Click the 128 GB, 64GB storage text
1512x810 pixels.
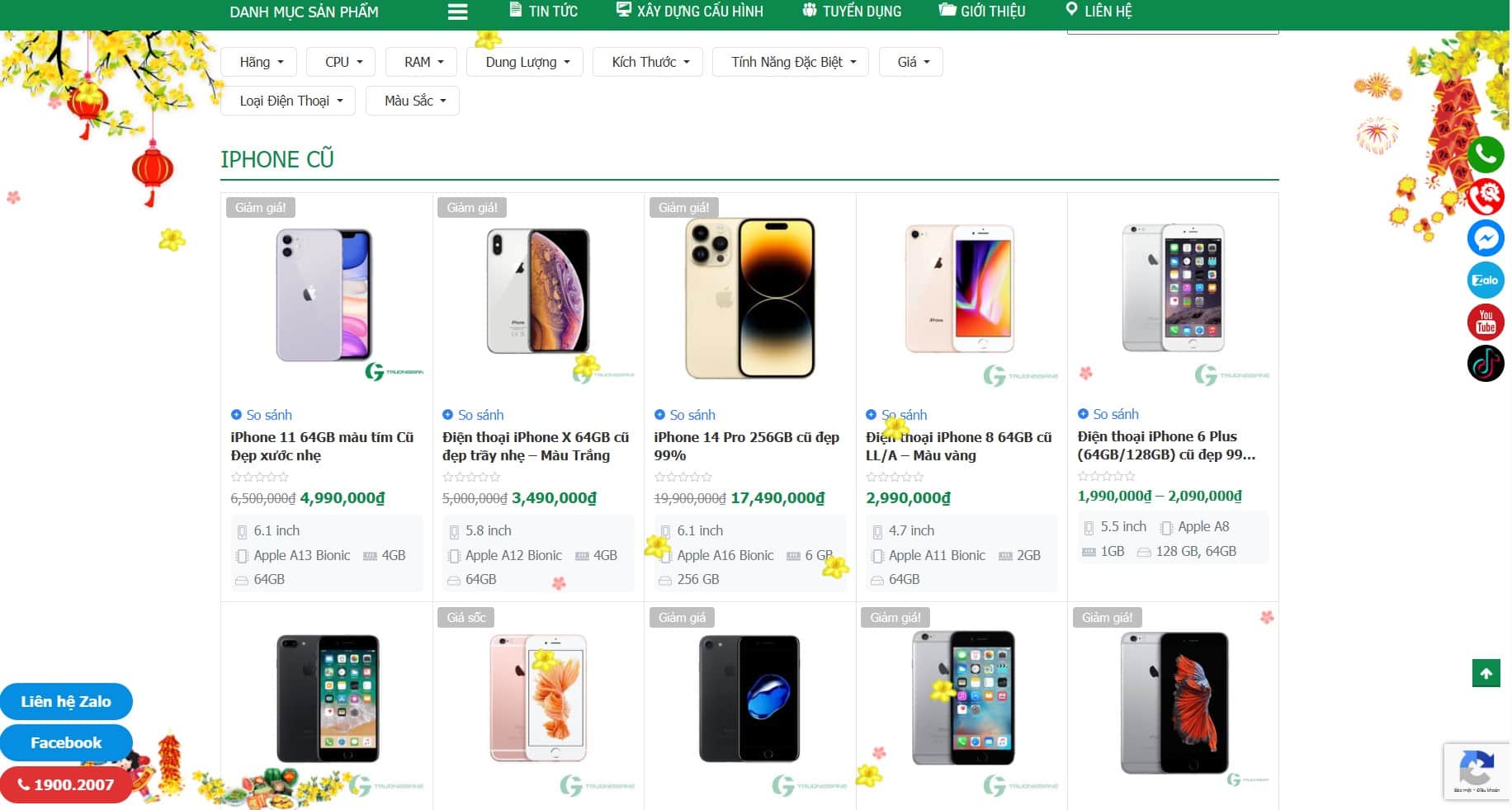click(1196, 551)
